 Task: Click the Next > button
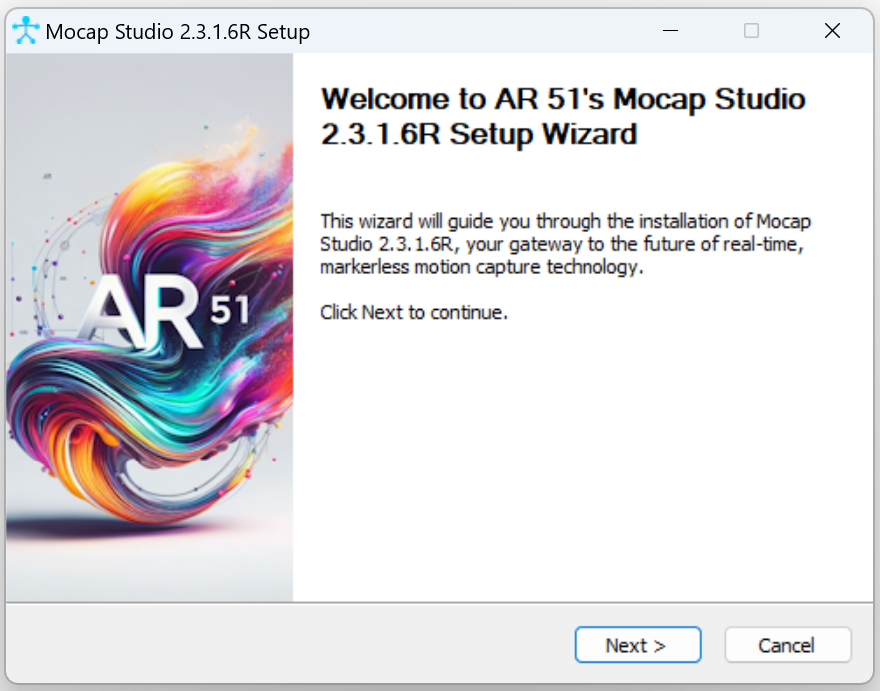click(x=638, y=645)
